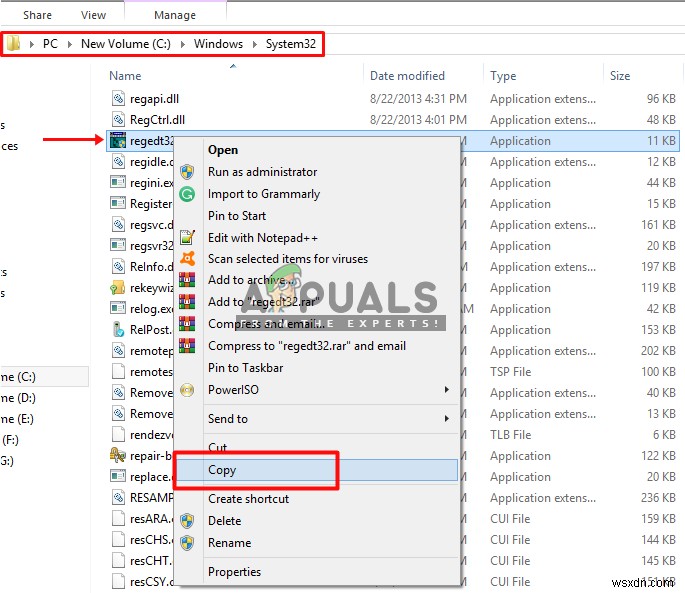Click the repair-b file icon

point(118,455)
